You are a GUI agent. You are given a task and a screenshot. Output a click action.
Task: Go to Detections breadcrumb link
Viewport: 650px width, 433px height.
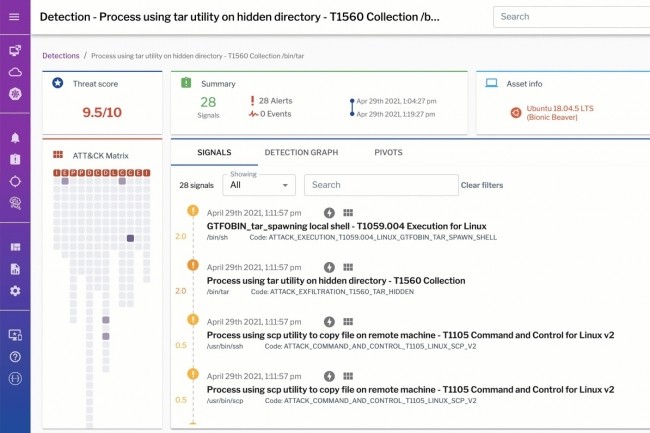tap(61, 55)
